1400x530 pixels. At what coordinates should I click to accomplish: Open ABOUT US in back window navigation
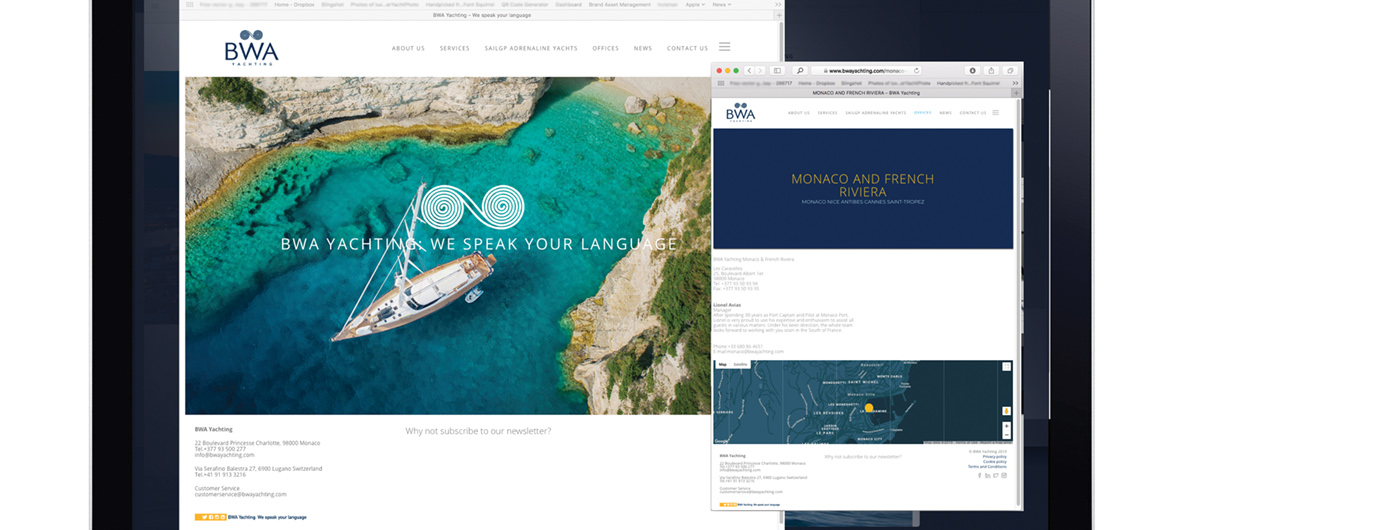(408, 48)
